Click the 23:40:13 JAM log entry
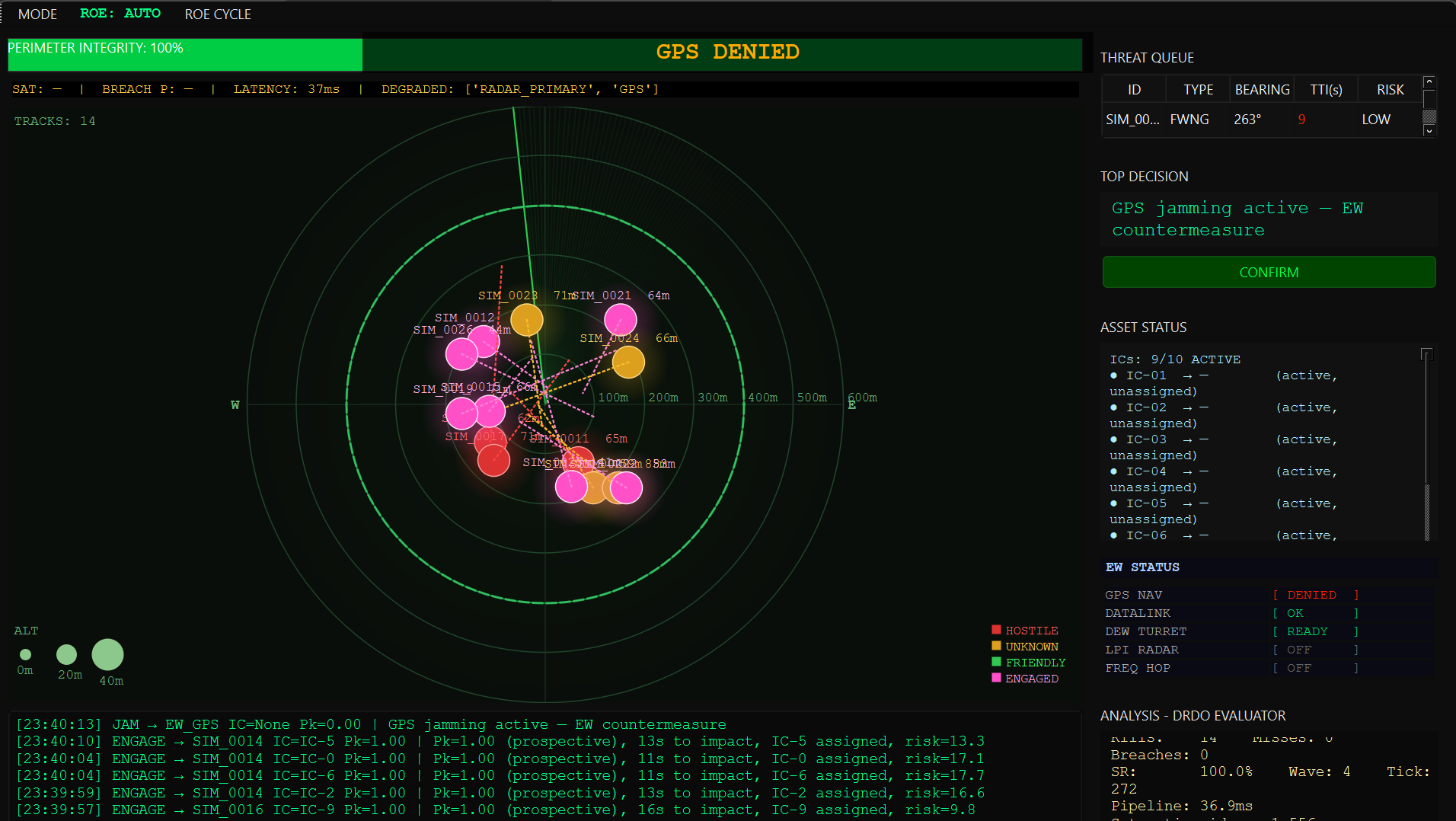1456x821 pixels. pos(371,724)
